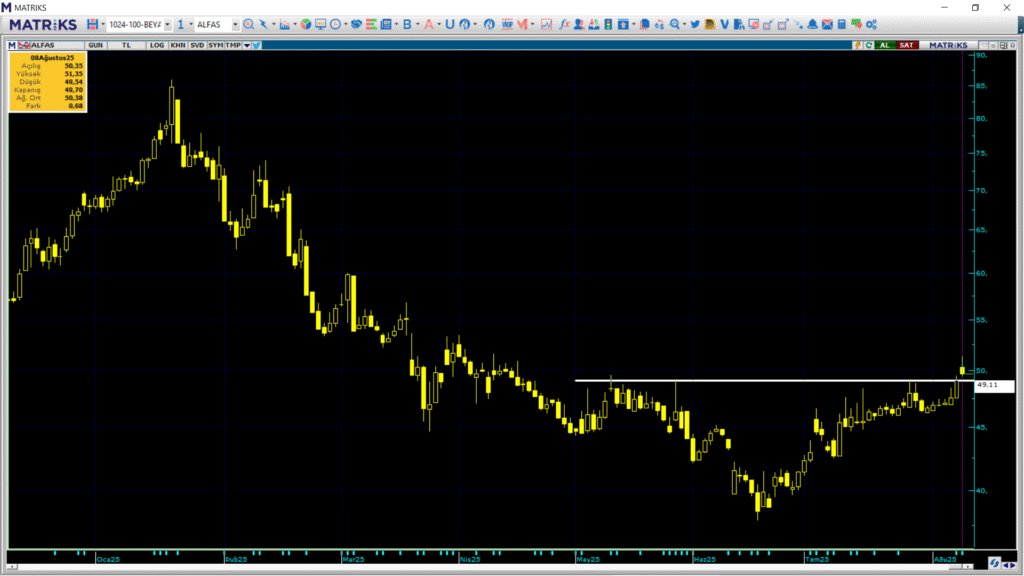Select the GUN period tab
Viewport: 1024px width, 576px height.
(95, 45)
